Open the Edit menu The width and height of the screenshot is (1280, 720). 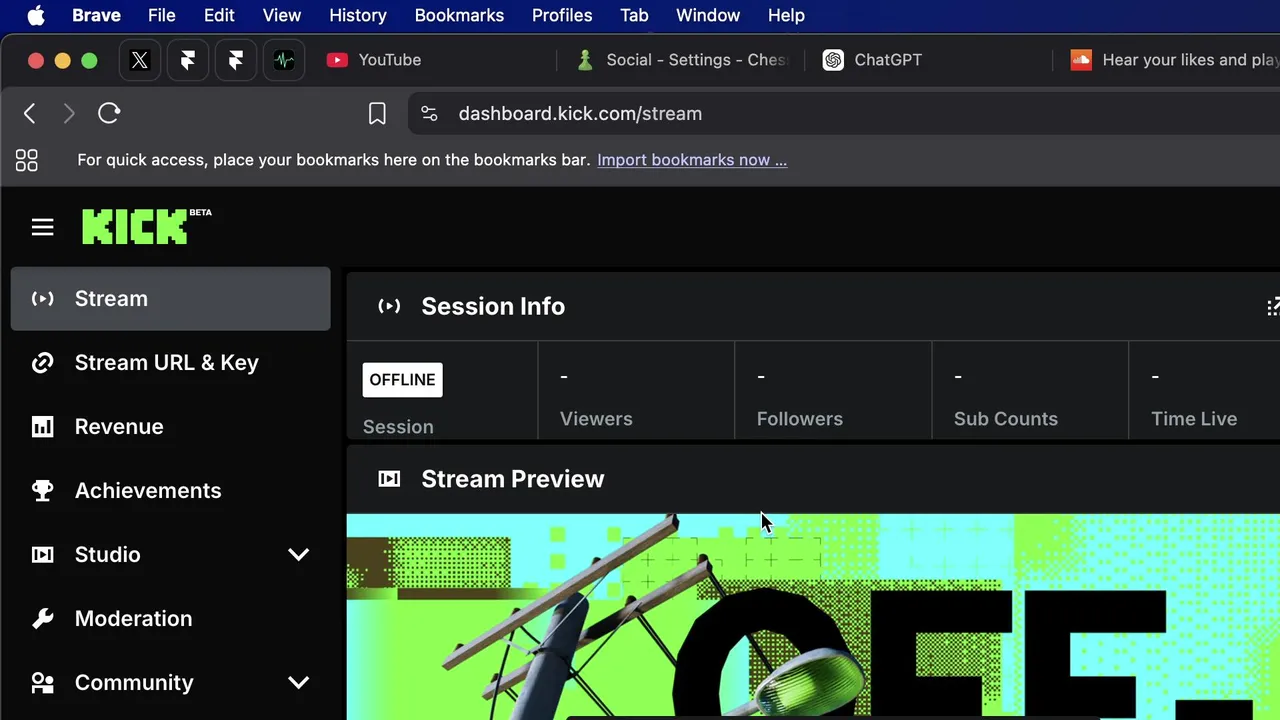coord(219,15)
